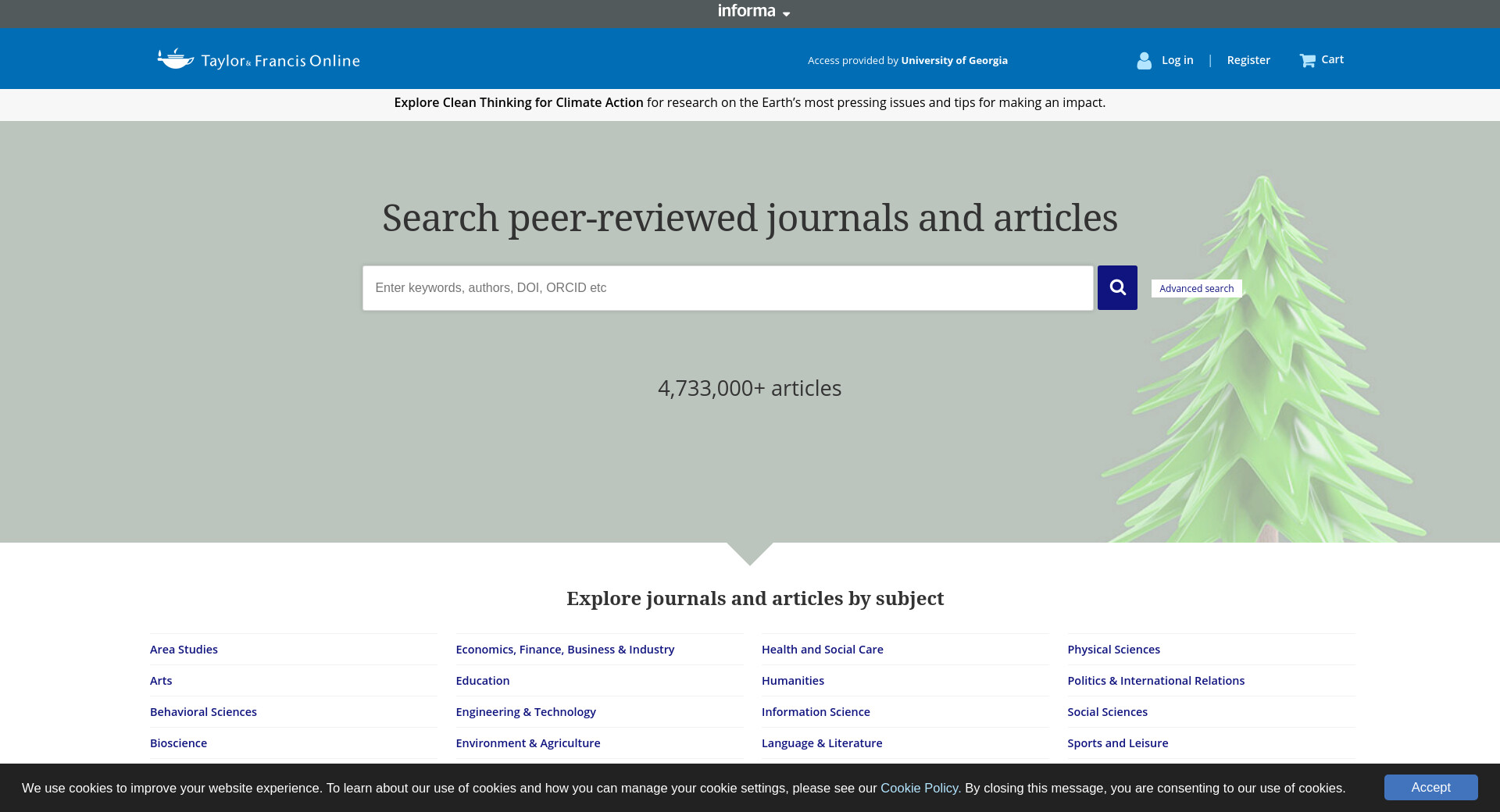
Task: Open Health and Social Care subject
Action: 822,650
